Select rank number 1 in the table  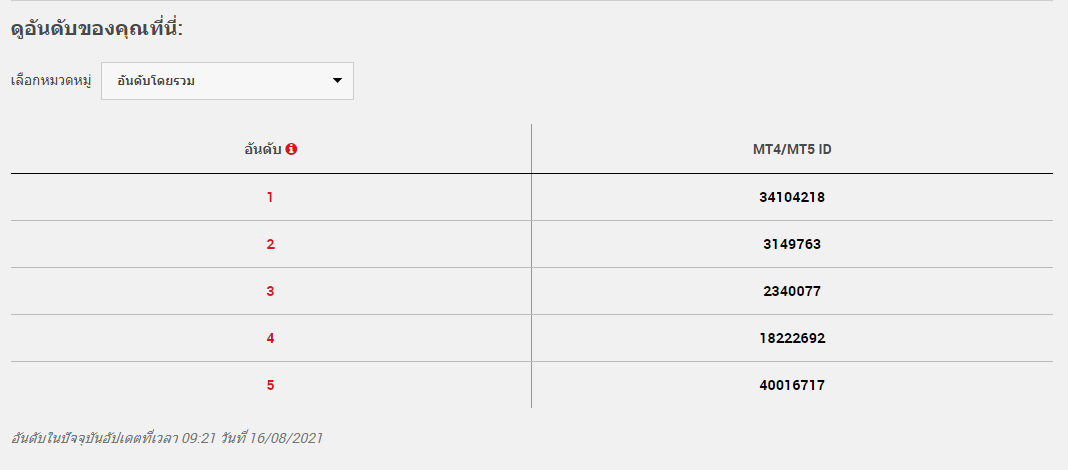pyautogui.click(x=270, y=198)
